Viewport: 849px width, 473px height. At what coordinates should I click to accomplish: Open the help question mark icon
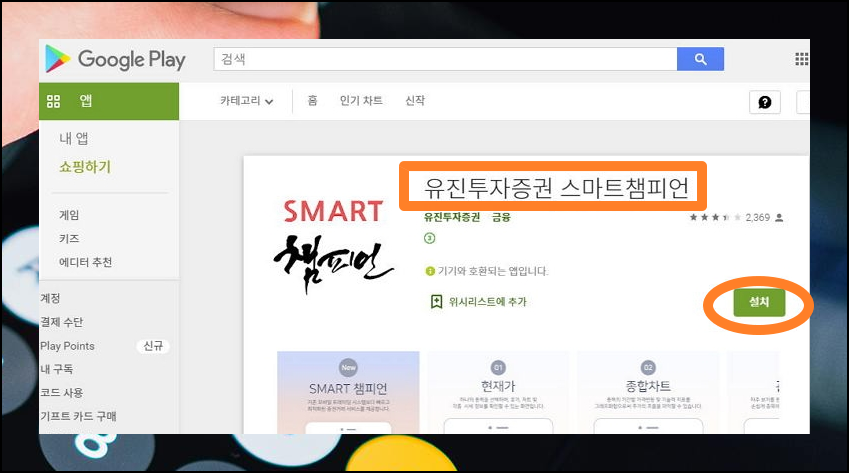click(x=765, y=102)
